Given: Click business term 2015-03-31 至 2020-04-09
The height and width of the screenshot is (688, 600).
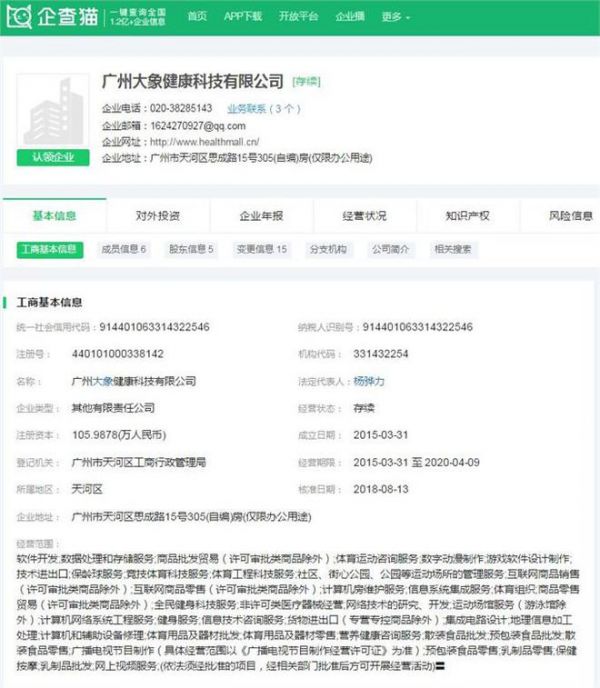Looking at the screenshot, I should click(x=416, y=462).
